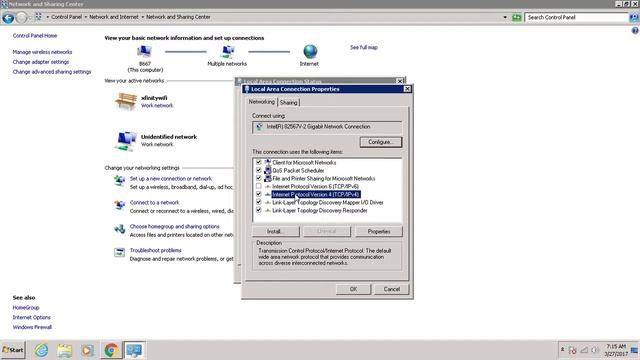Click the Connect to a network icon
Screen dimensions: 640x360
point(120,204)
